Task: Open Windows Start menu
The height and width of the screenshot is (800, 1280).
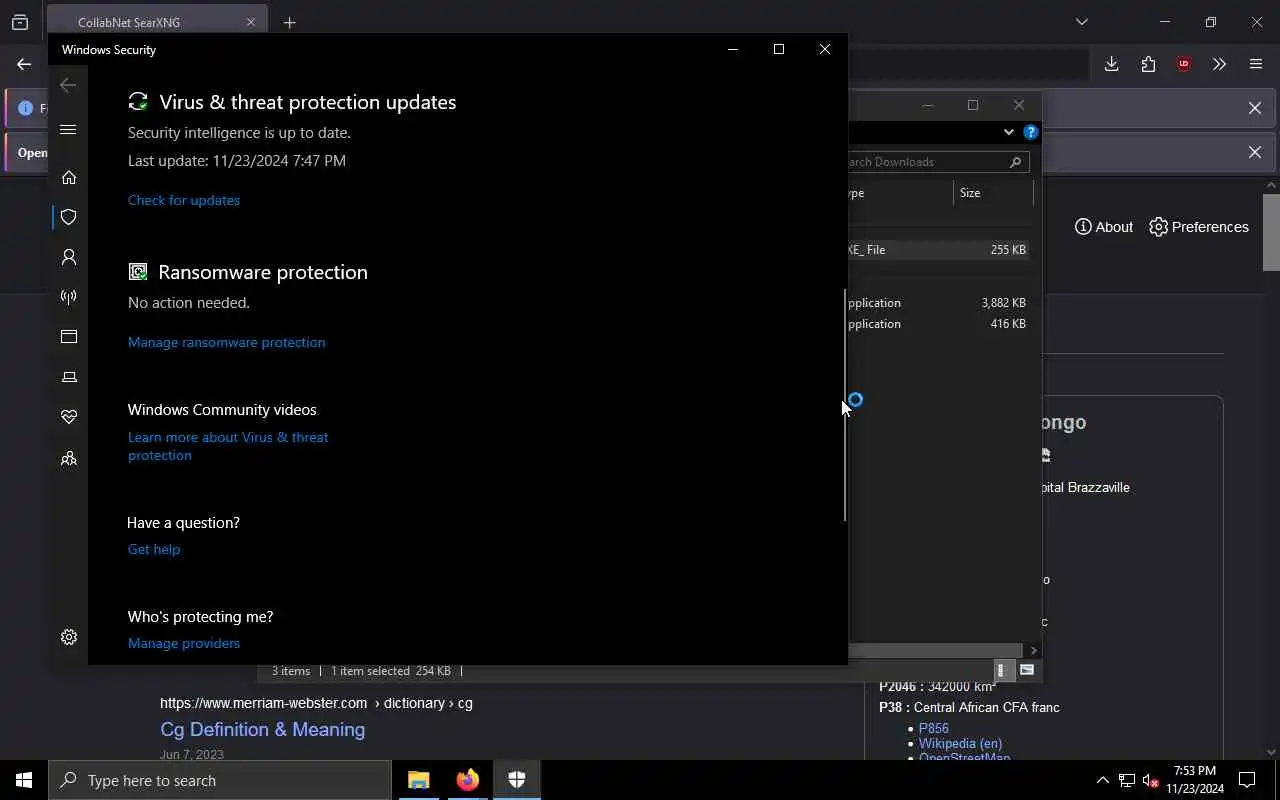Action: [24, 780]
